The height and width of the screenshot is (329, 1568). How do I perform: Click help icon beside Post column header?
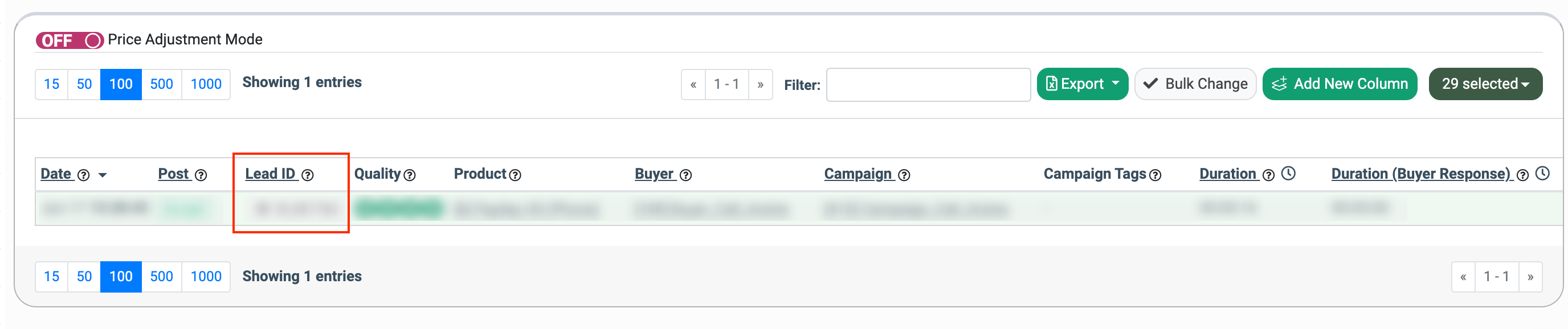201,175
